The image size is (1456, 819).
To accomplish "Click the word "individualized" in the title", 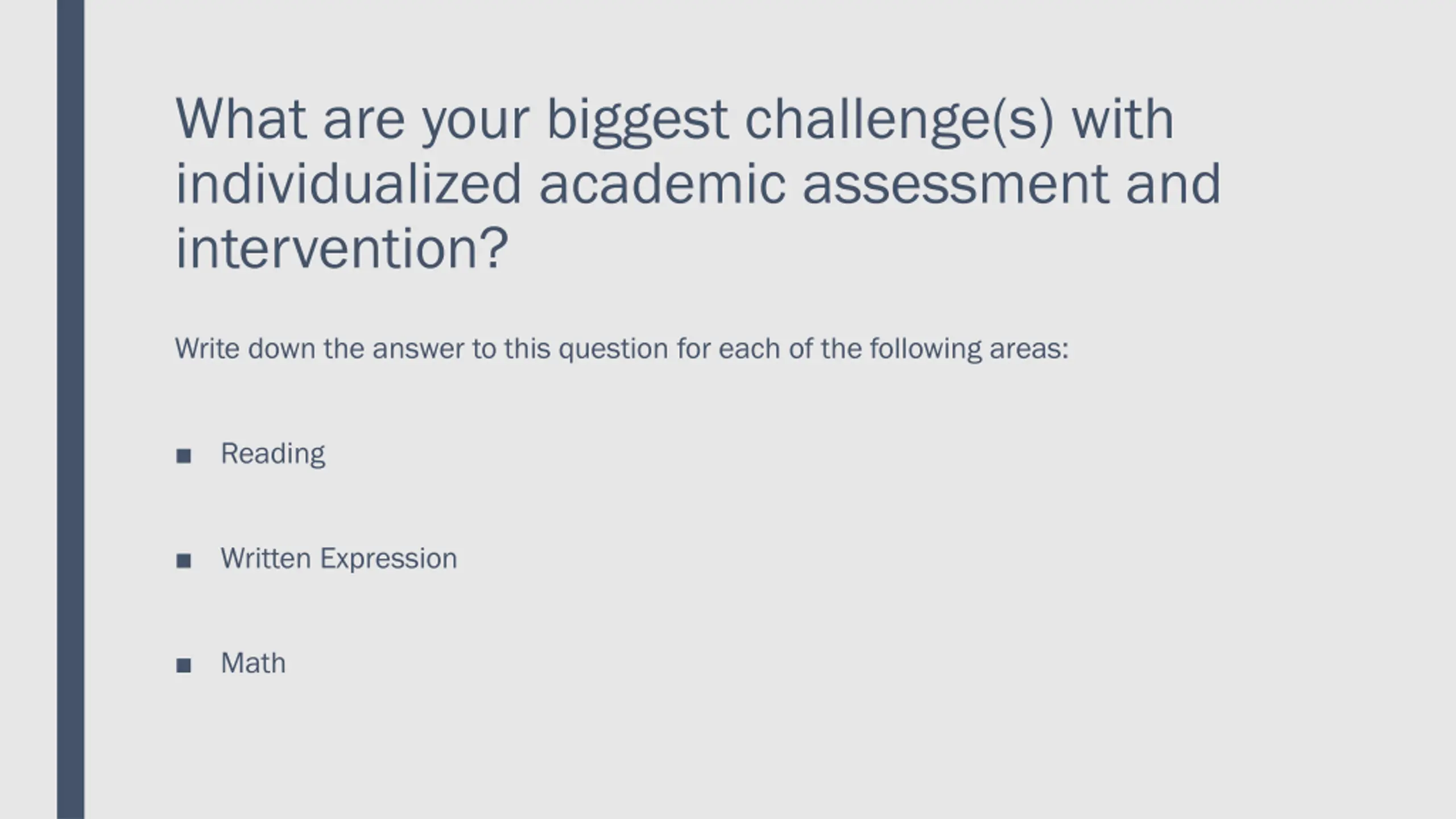I will click(x=348, y=184).
